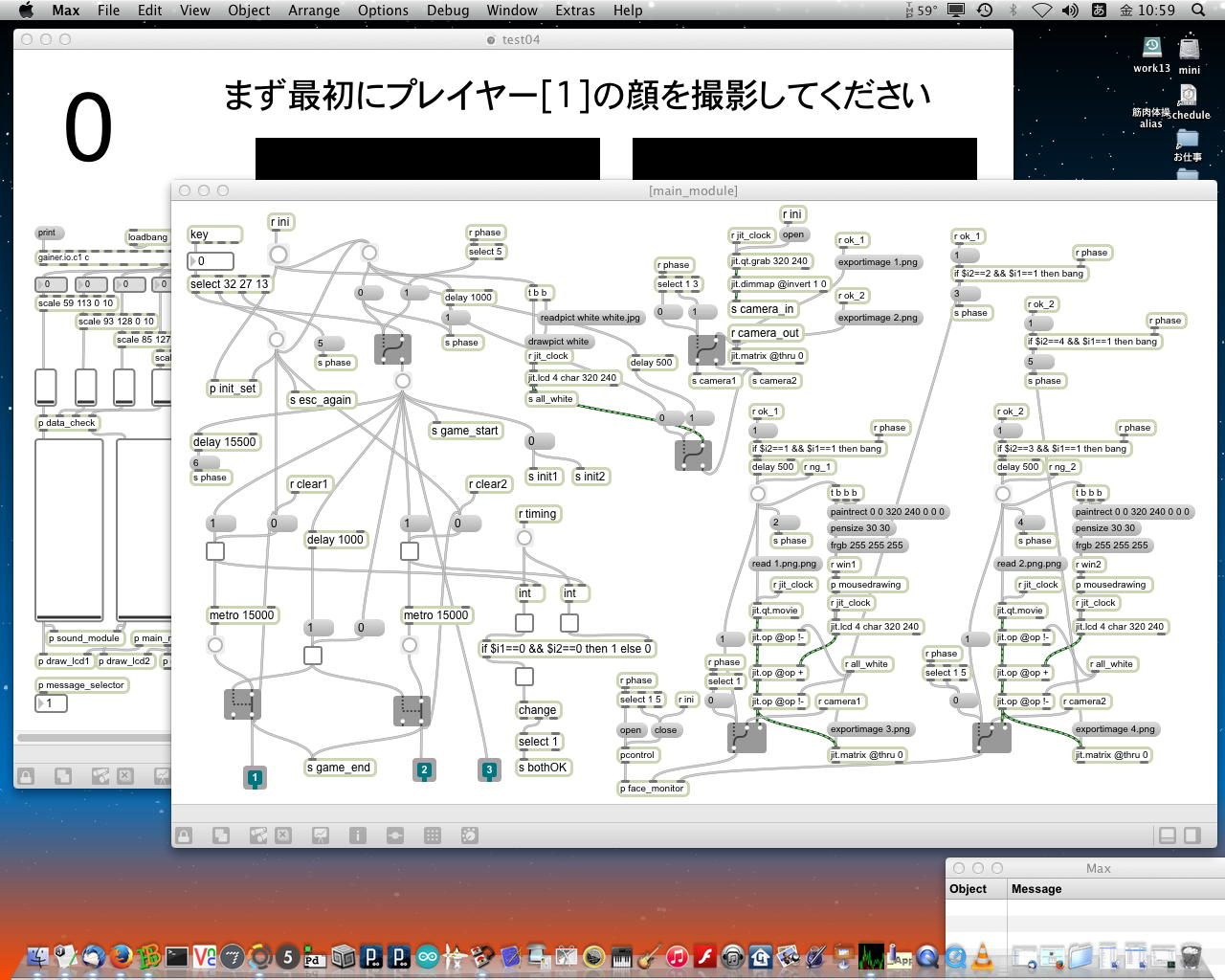This screenshot has width=1225, height=980.
Task: Open the Apple menu
Action: (26, 10)
